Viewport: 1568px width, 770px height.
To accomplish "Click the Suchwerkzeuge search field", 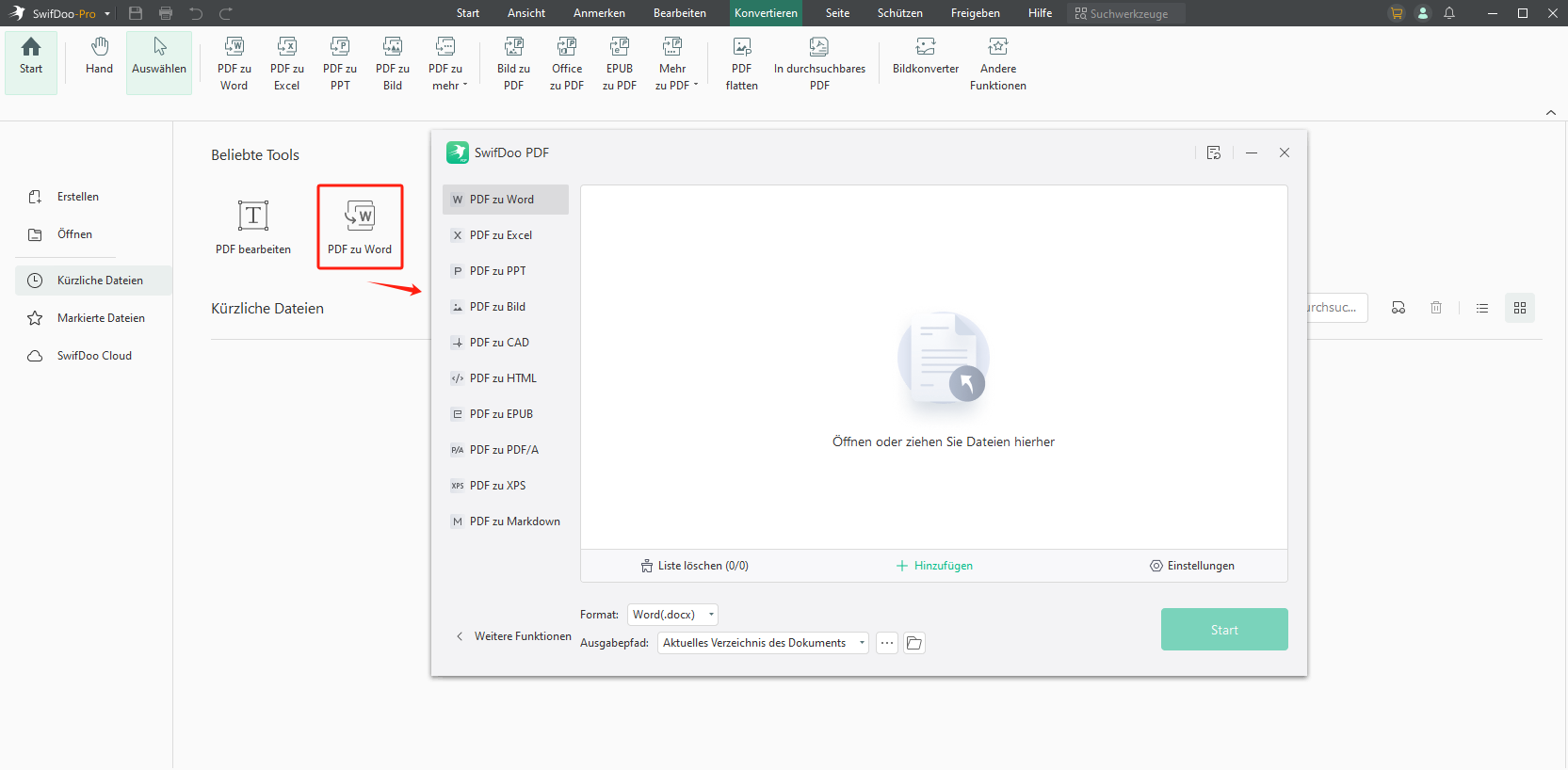I will (x=1127, y=13).
